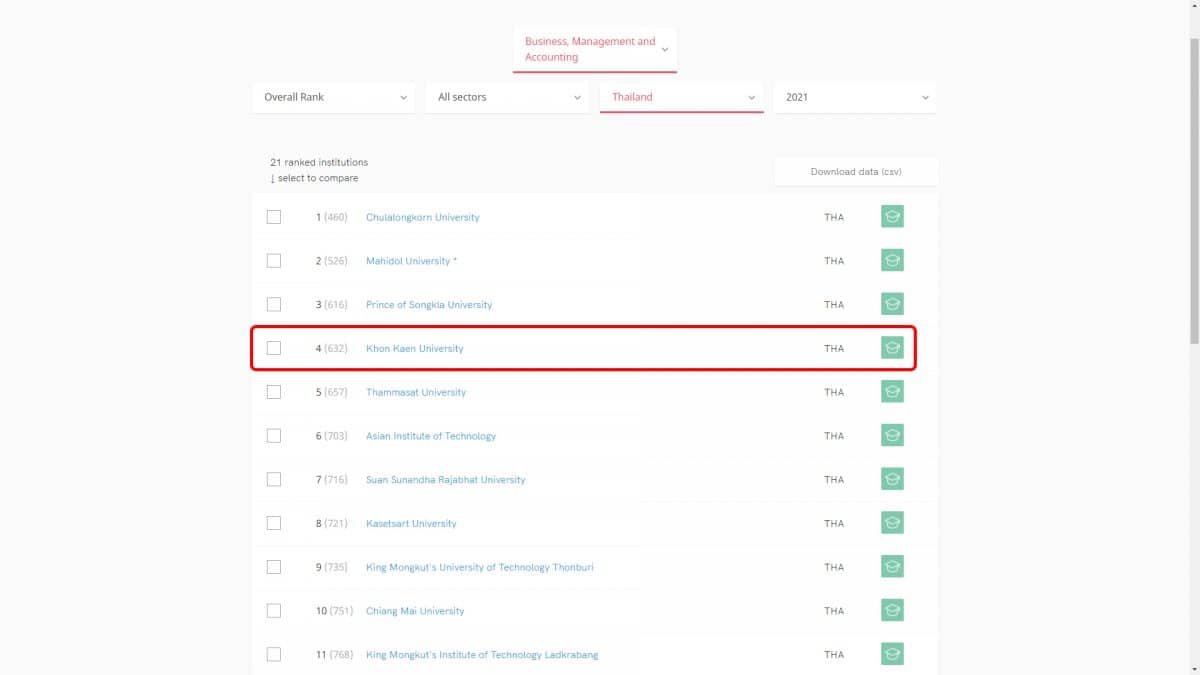This screenshot has height=675, width=1200.
Task: Mark Chiang Mai University checkbox for comparison
Action: point(274,611)
